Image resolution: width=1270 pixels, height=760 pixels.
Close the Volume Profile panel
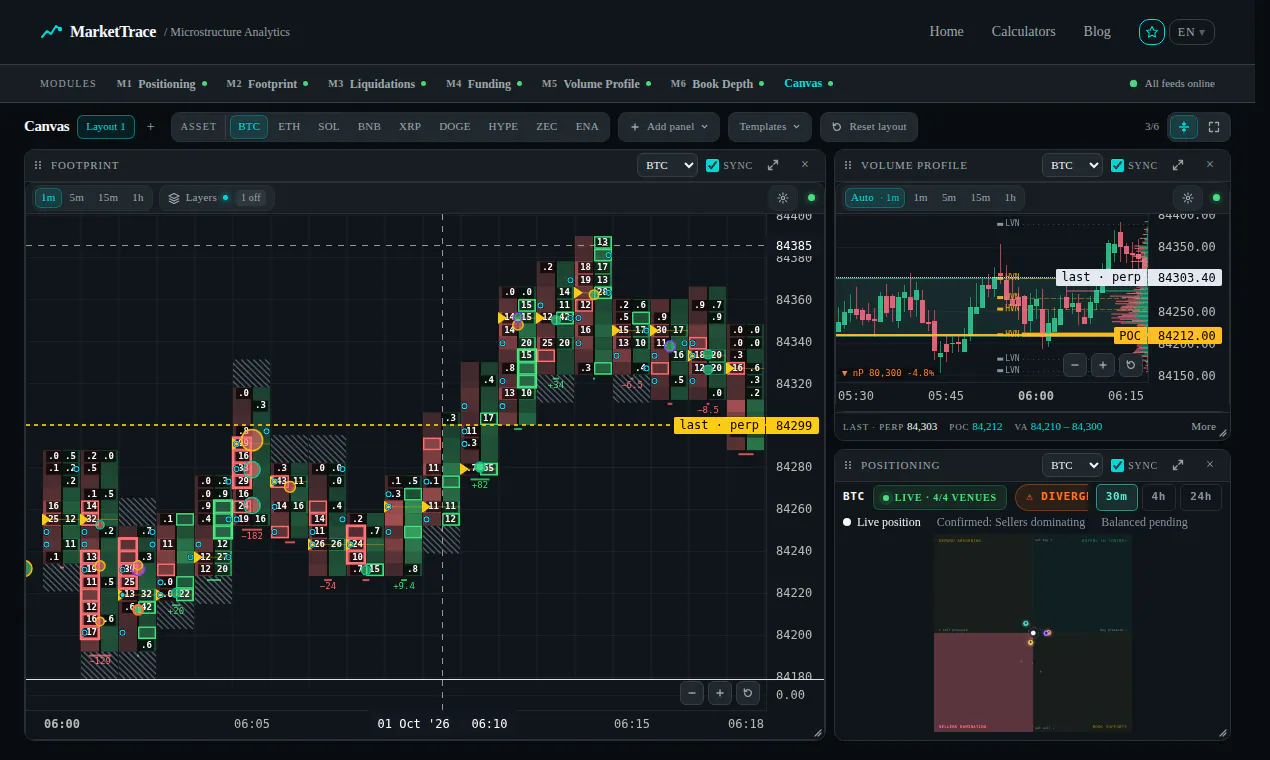[1210, 165]
